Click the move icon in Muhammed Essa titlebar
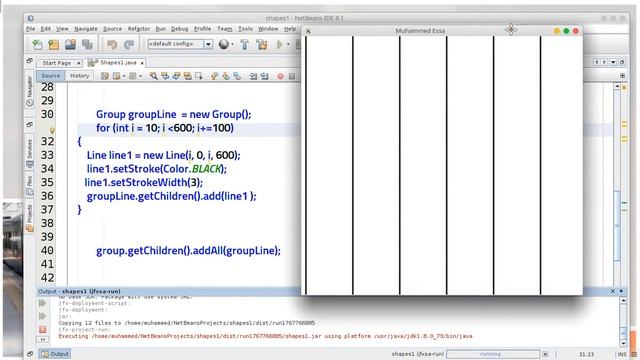Screen dimensions: 640x360 coord(511,29)
